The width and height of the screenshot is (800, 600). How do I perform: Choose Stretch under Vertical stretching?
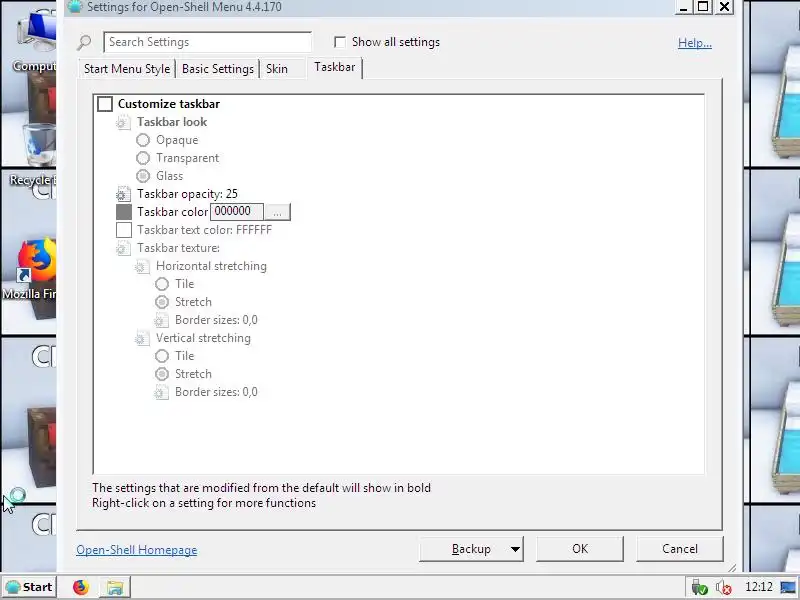tap(162, 374)
